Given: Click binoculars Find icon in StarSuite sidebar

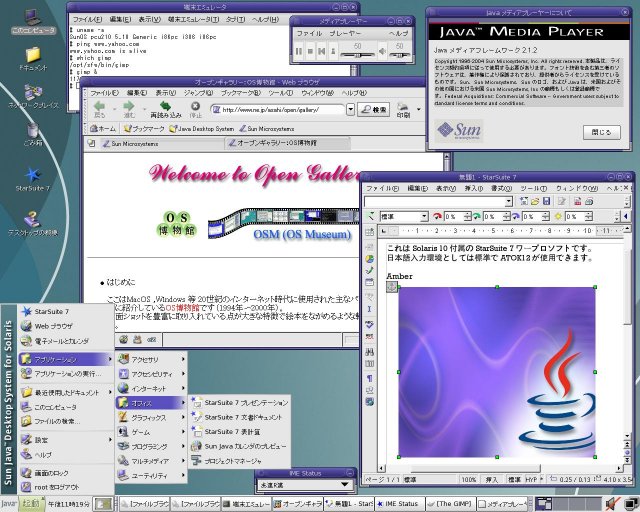Looking at the screenshot, I should (370, 352).
